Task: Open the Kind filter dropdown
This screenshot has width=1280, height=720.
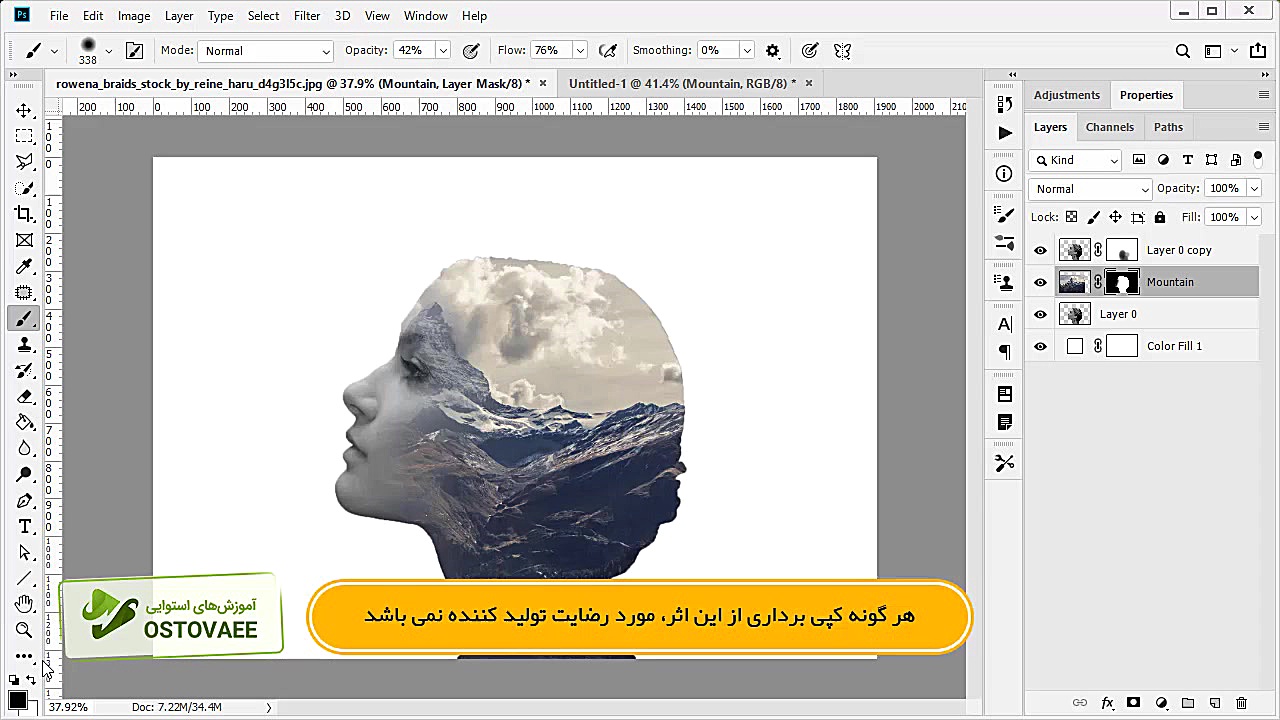Action: [1075, 160]
